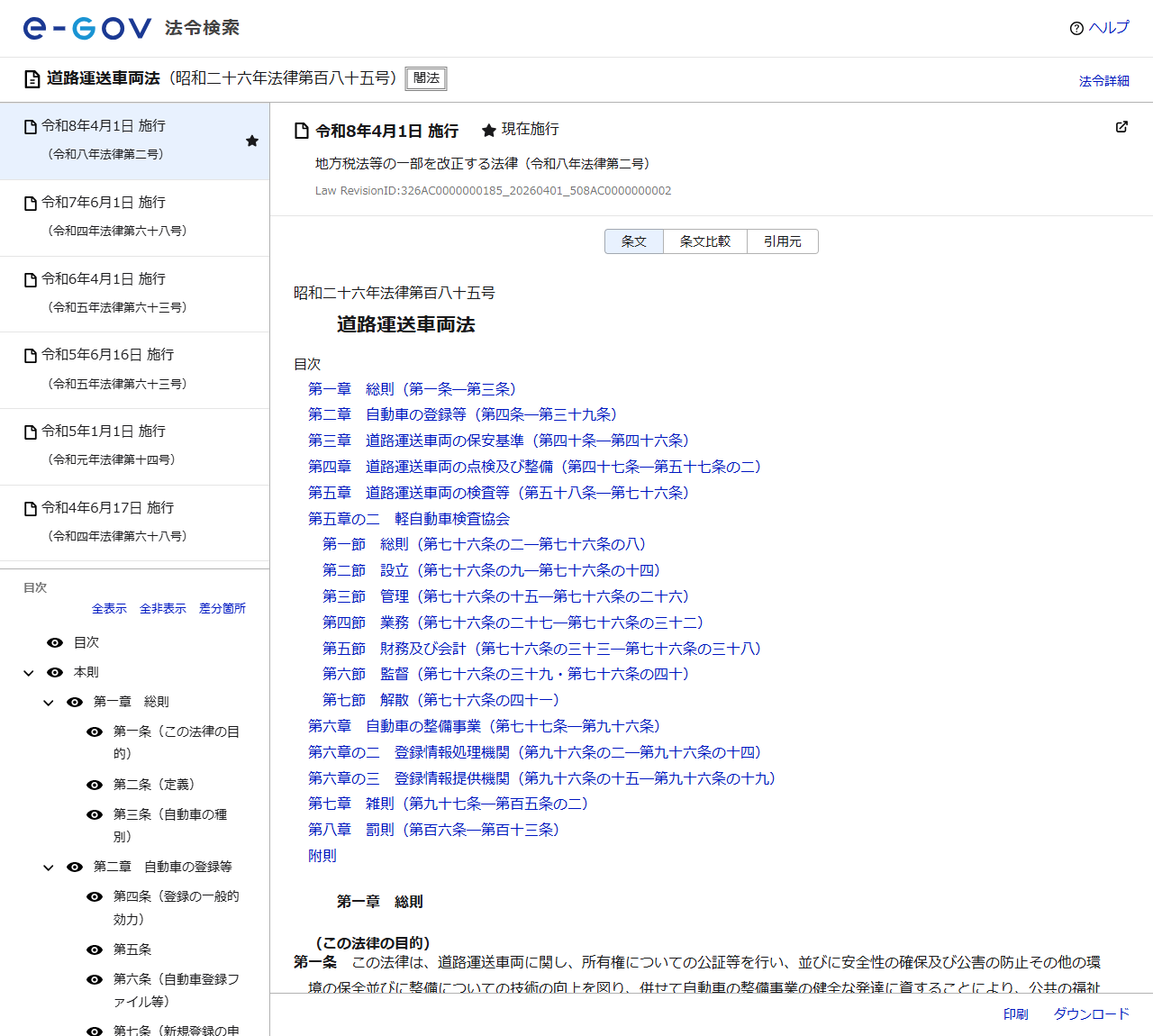This screenshot has width=1153, height=1036.
Task: Select the 条文 tab
Action: coord(634,241)
